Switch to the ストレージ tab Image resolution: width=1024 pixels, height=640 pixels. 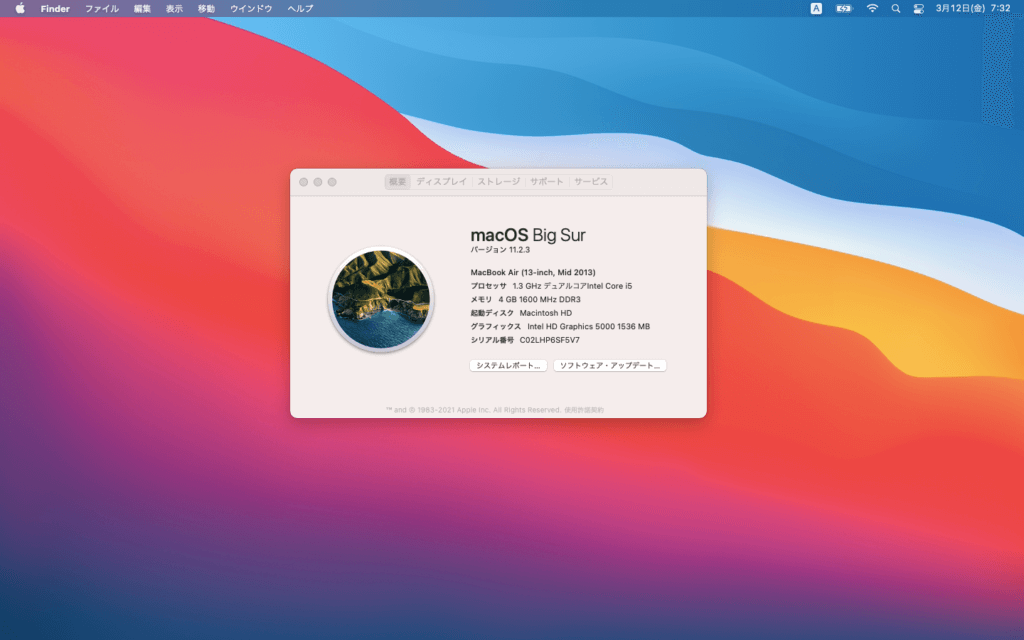pos(498,182)
